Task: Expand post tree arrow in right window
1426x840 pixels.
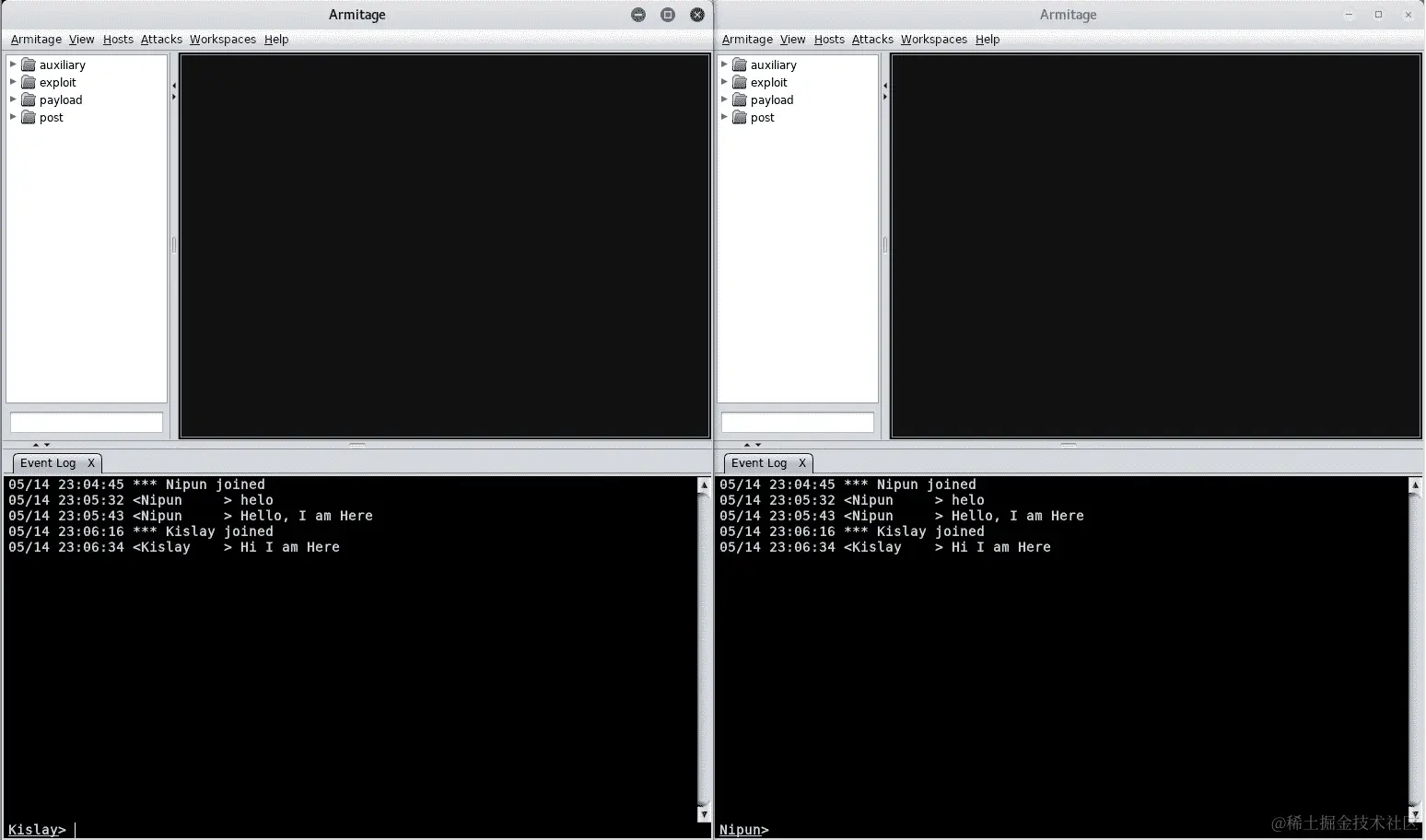Action: tap(724, 117)
